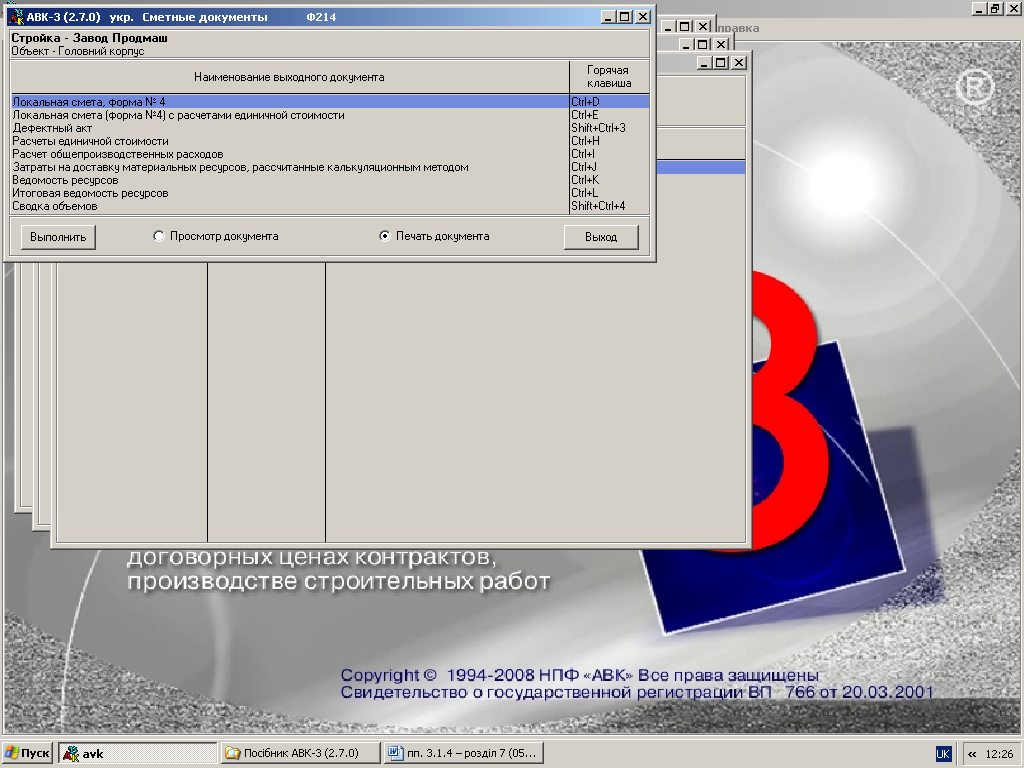This screenshot has height=768, width=1024.
Task: Click the 'Выход' button
Action: pos(601,237)
